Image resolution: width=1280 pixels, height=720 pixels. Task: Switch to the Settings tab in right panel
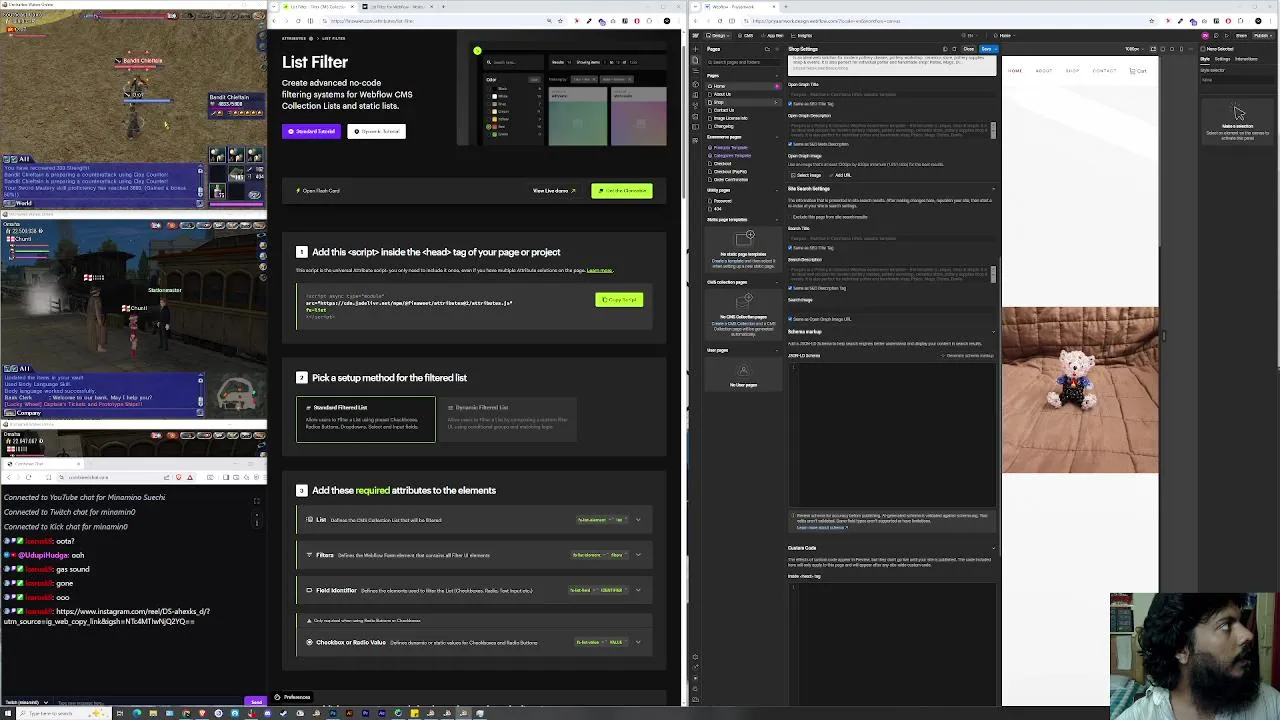(1222, 59)
